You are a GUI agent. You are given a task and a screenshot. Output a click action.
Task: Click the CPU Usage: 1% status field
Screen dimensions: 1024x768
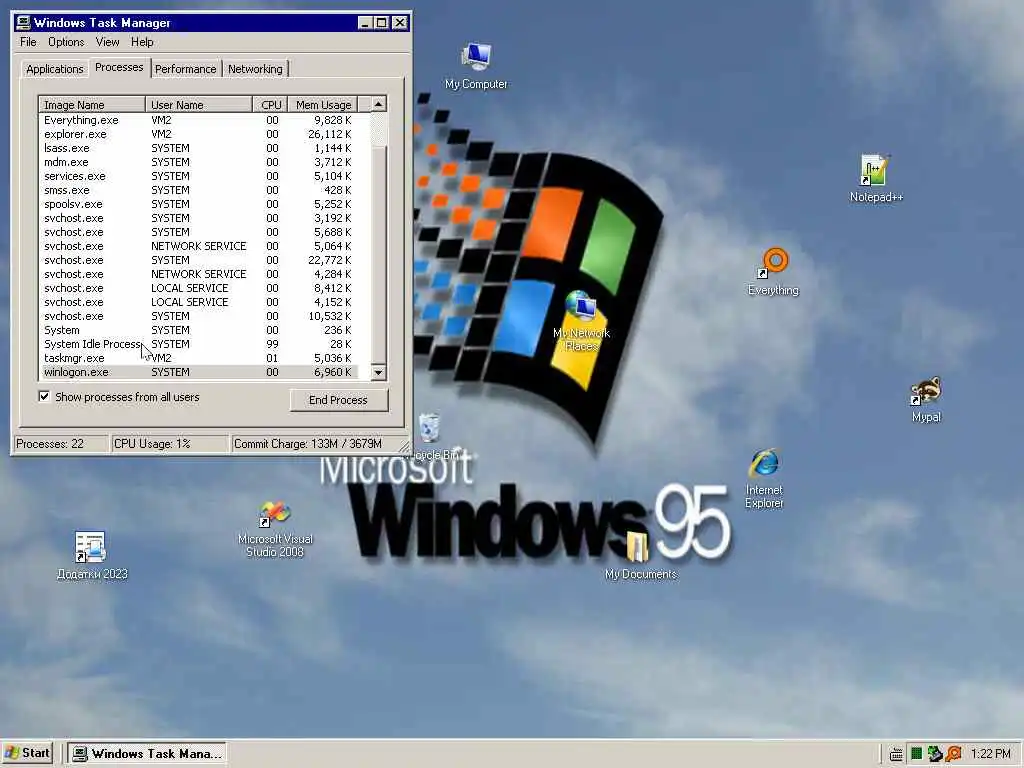click(x=170, y=444)
